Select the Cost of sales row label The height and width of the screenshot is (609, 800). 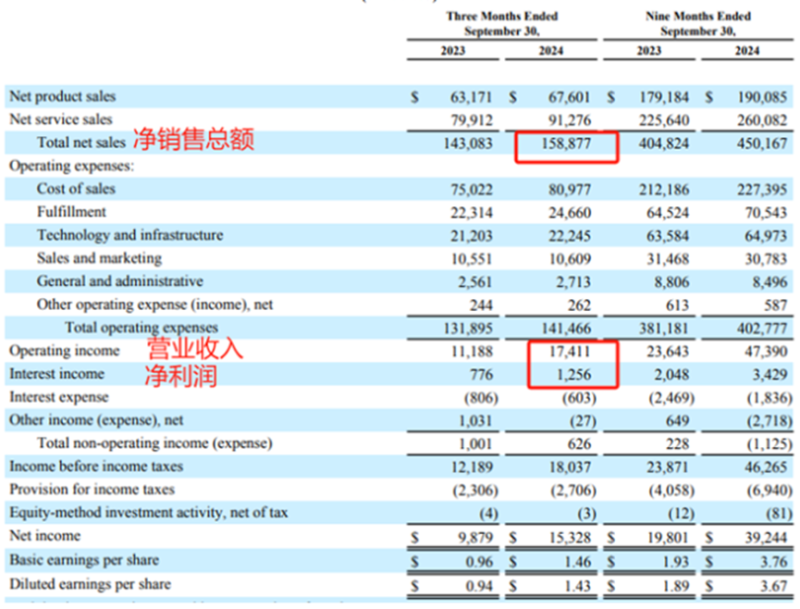point(76,189)
